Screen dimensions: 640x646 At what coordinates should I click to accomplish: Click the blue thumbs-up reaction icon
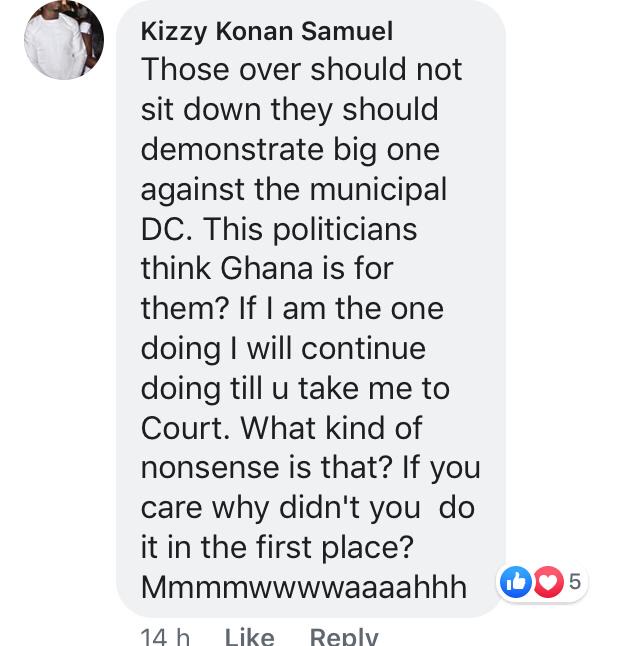coord(515,582)
